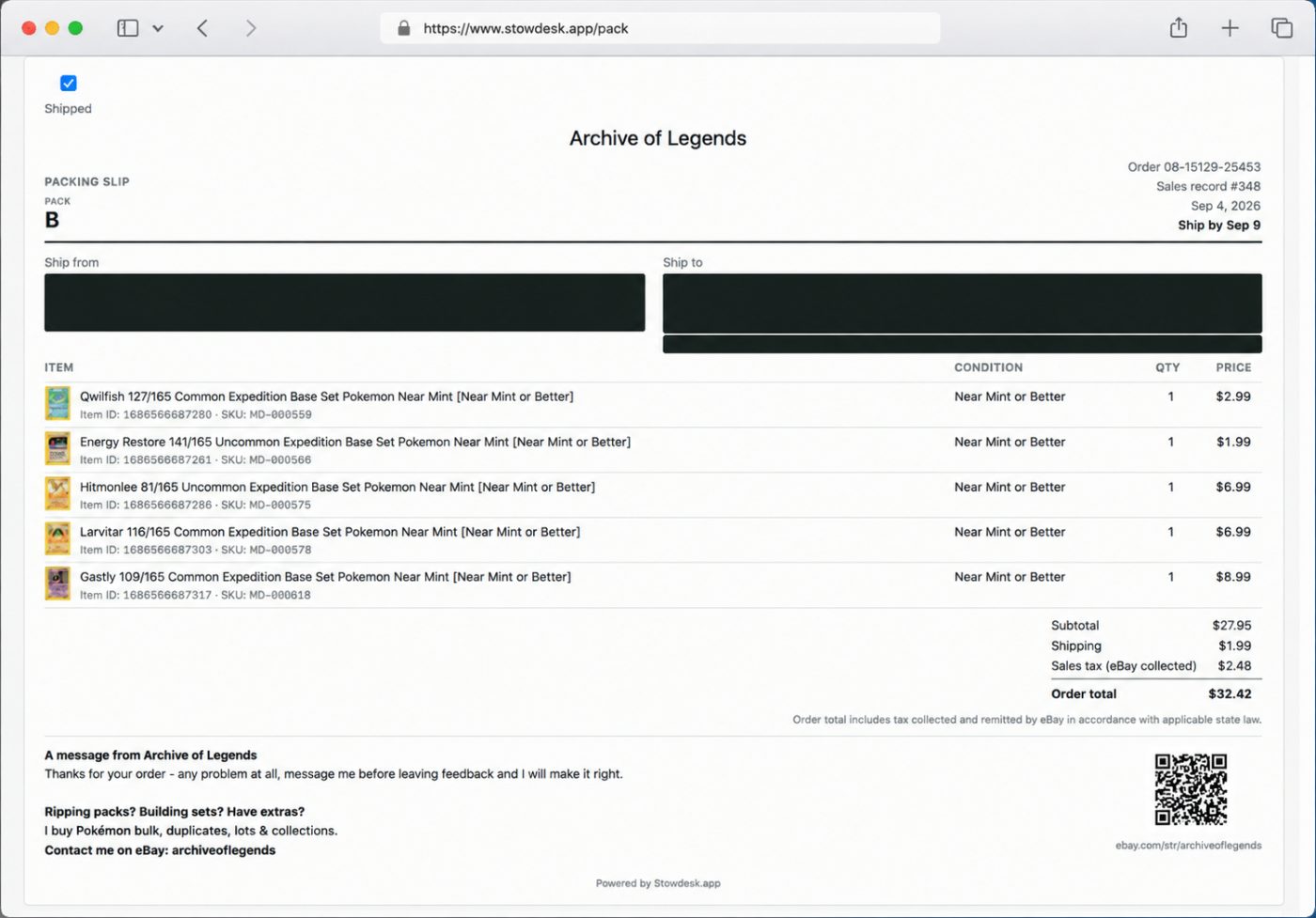This screenshot has height=918, width=1316.
Task: Click the SKU MD-000618 item ID line
Action: tap(196, 595)
